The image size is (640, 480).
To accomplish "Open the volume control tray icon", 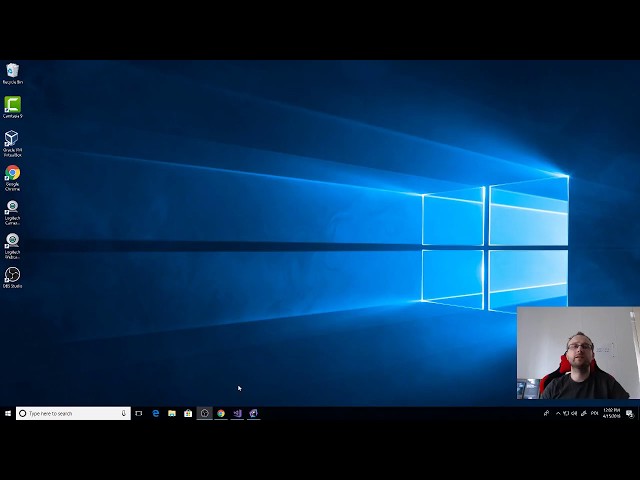I will [x=574, y=413].
